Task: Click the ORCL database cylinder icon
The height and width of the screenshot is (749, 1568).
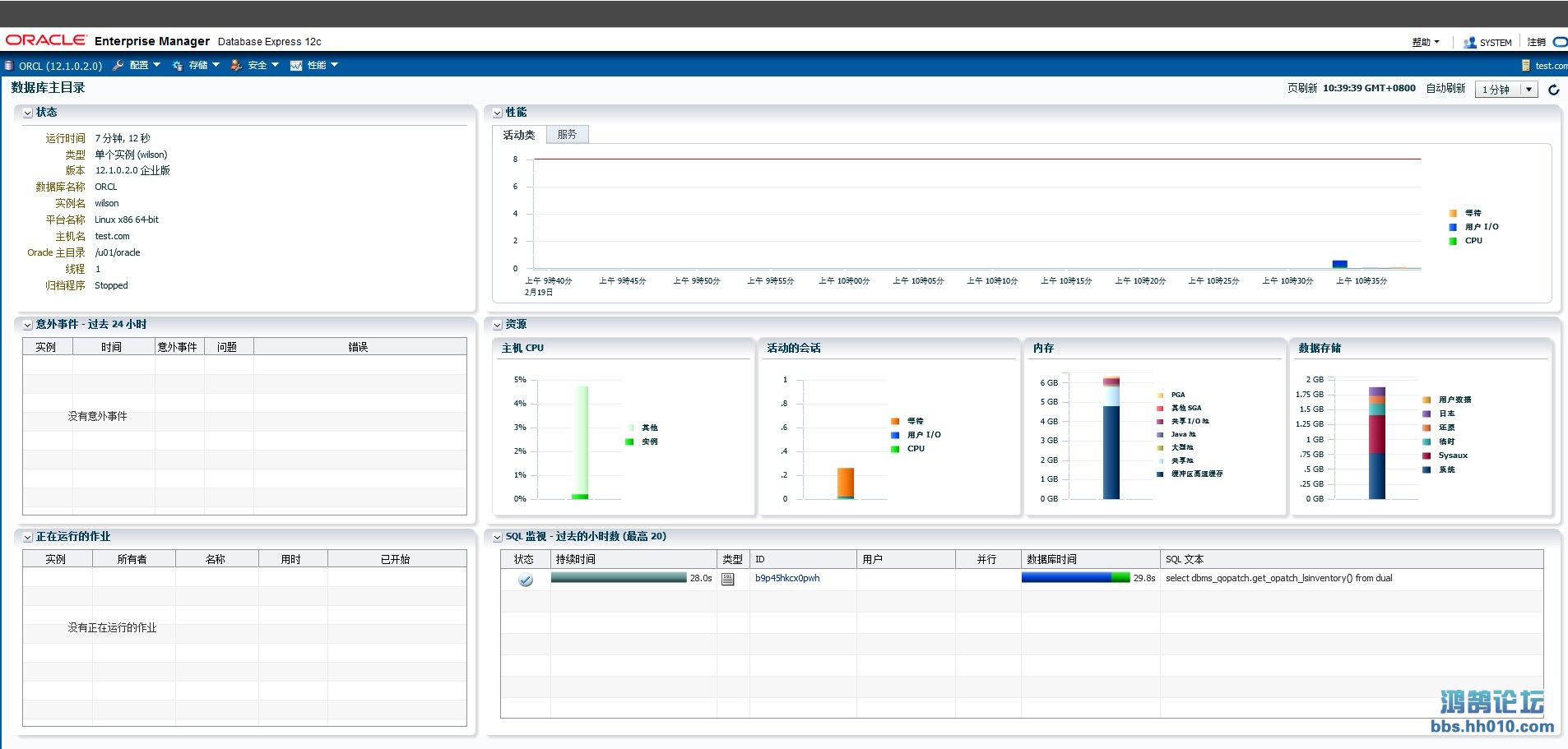Action: point(9,66)
